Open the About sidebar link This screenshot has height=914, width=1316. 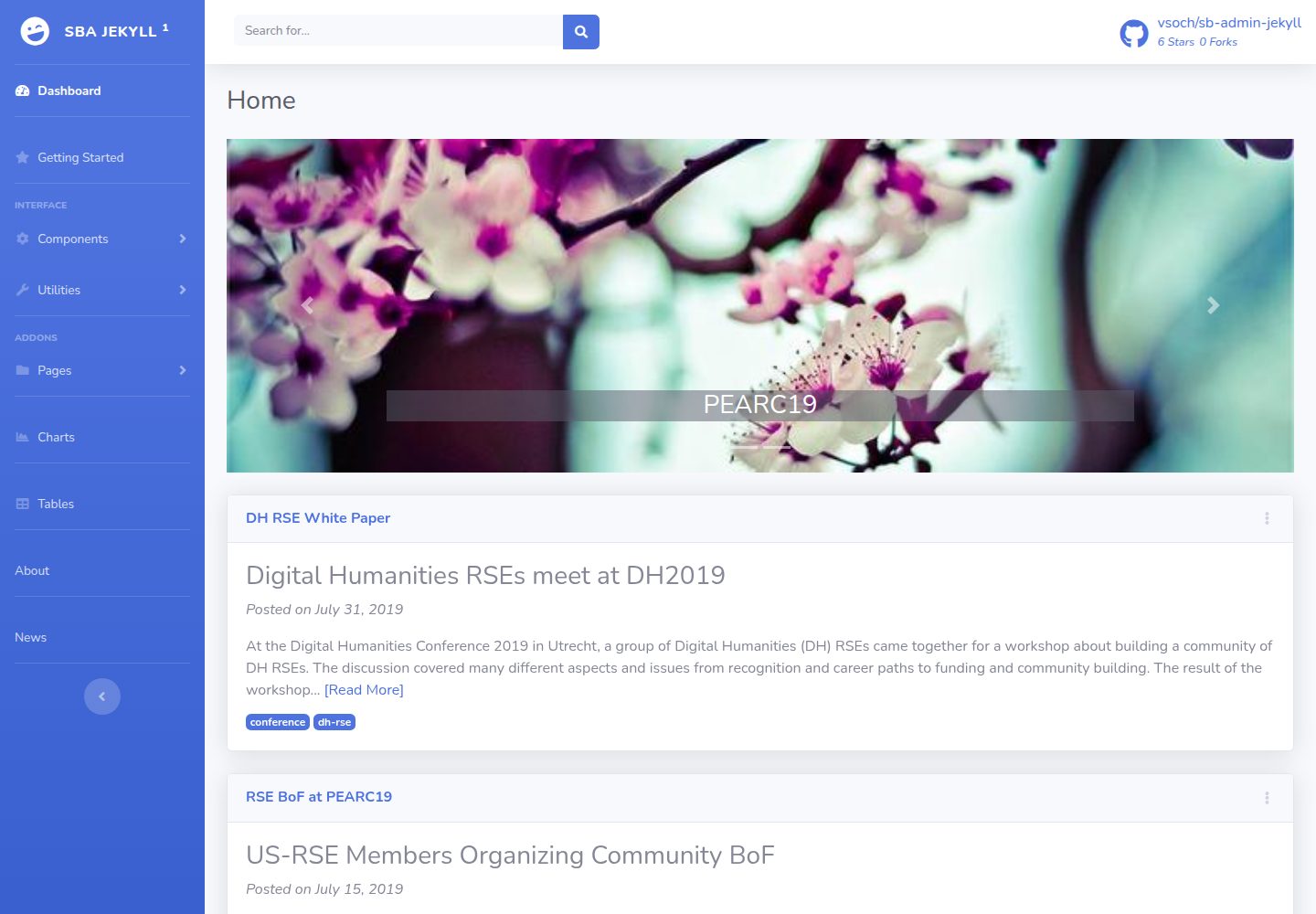(x=32, y=570)
